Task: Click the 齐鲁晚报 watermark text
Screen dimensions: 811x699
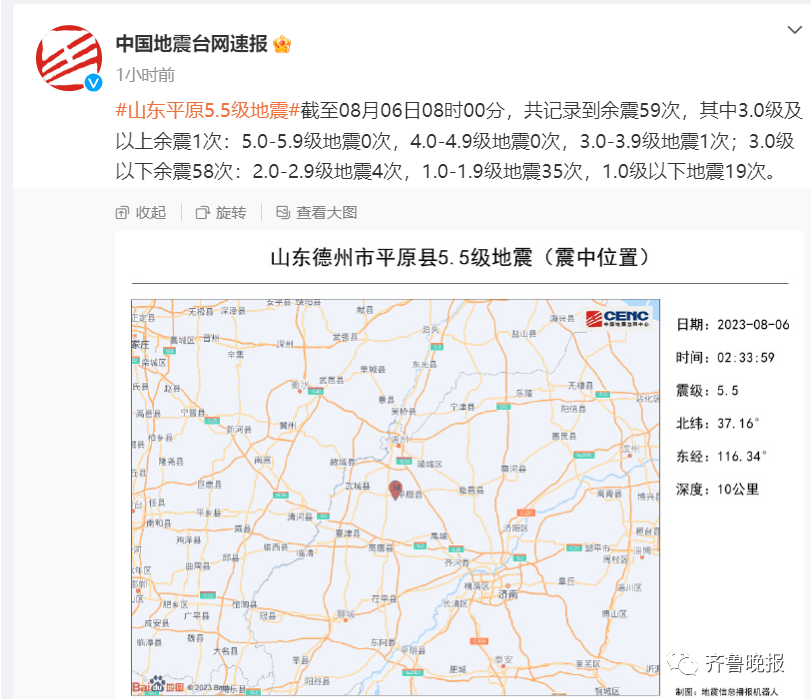Action: coord(747,664)
